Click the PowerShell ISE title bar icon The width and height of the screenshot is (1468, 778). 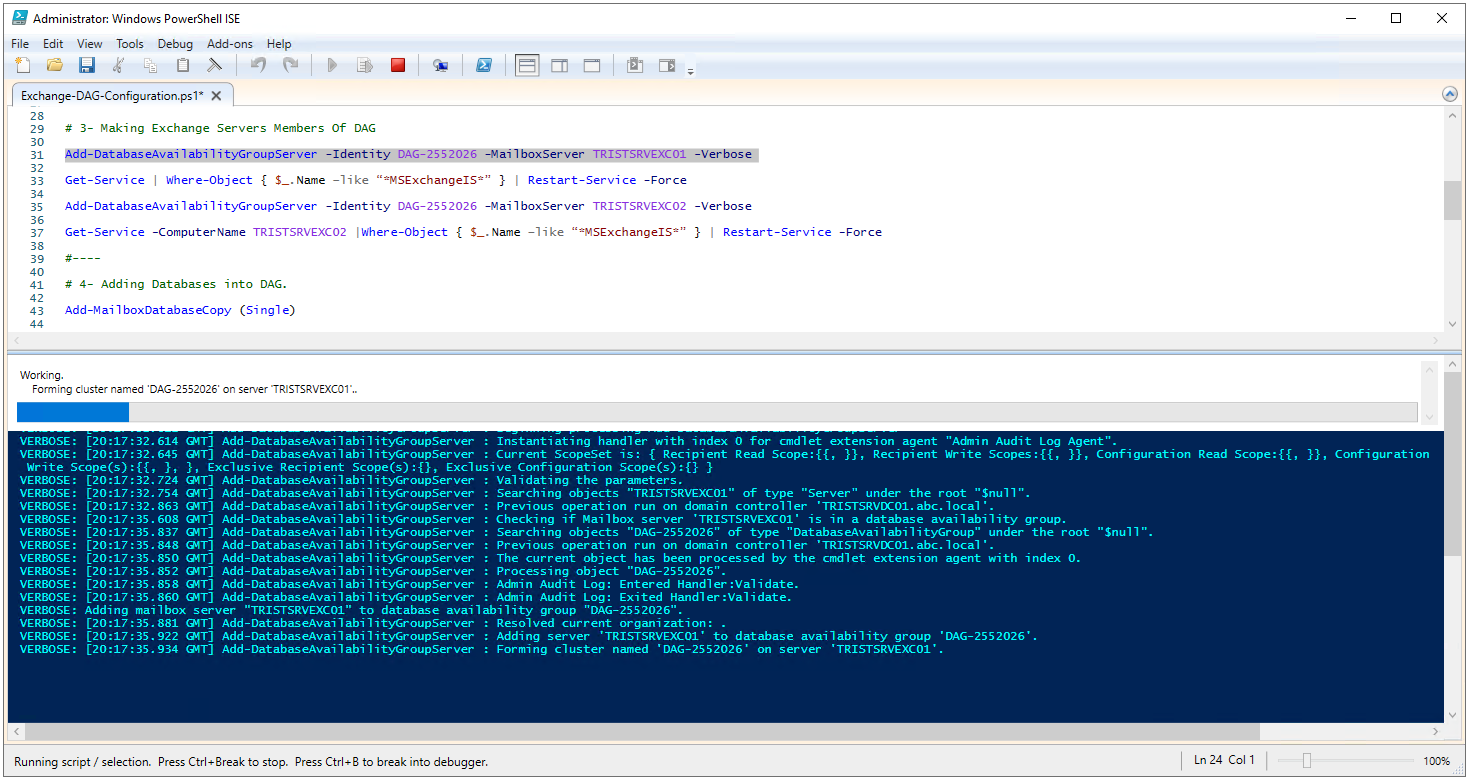pos(19,18)
